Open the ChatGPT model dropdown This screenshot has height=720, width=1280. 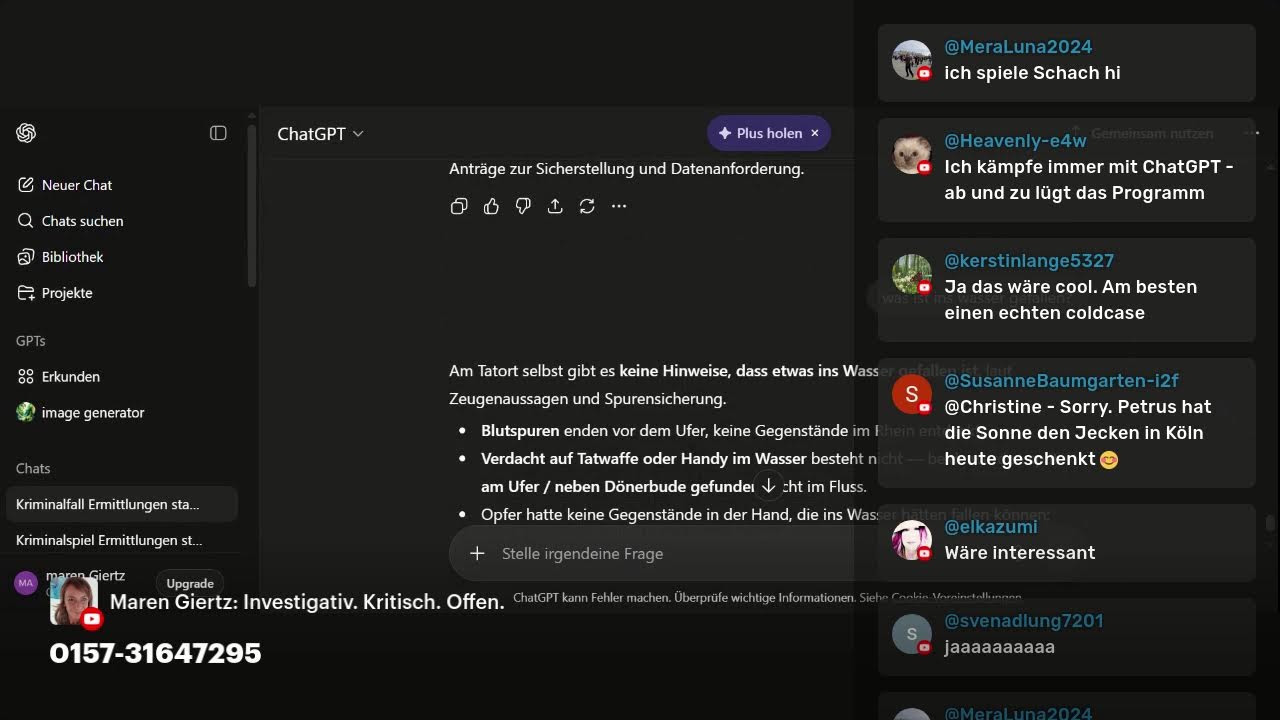tap(321, 134)
